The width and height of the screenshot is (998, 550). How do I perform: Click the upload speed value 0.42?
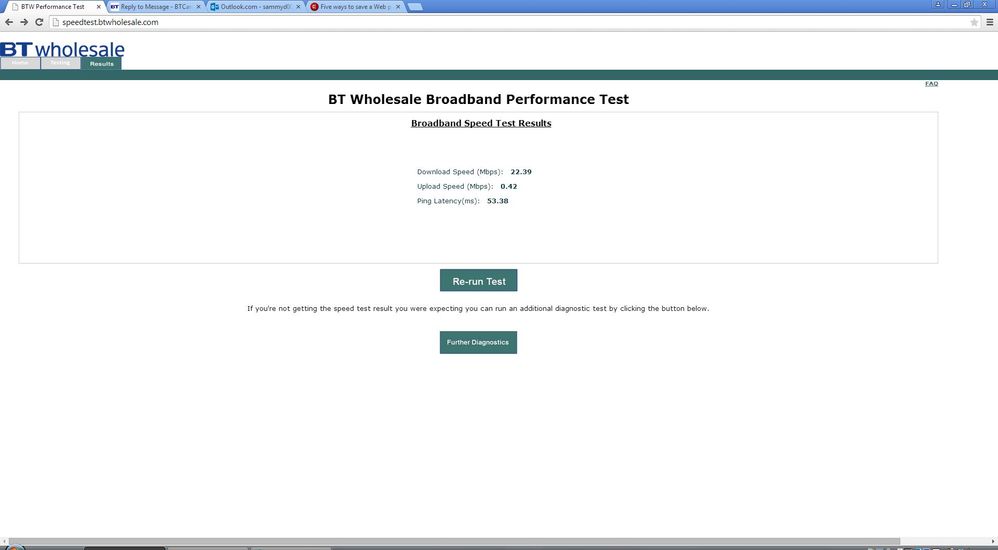[509, 187]
